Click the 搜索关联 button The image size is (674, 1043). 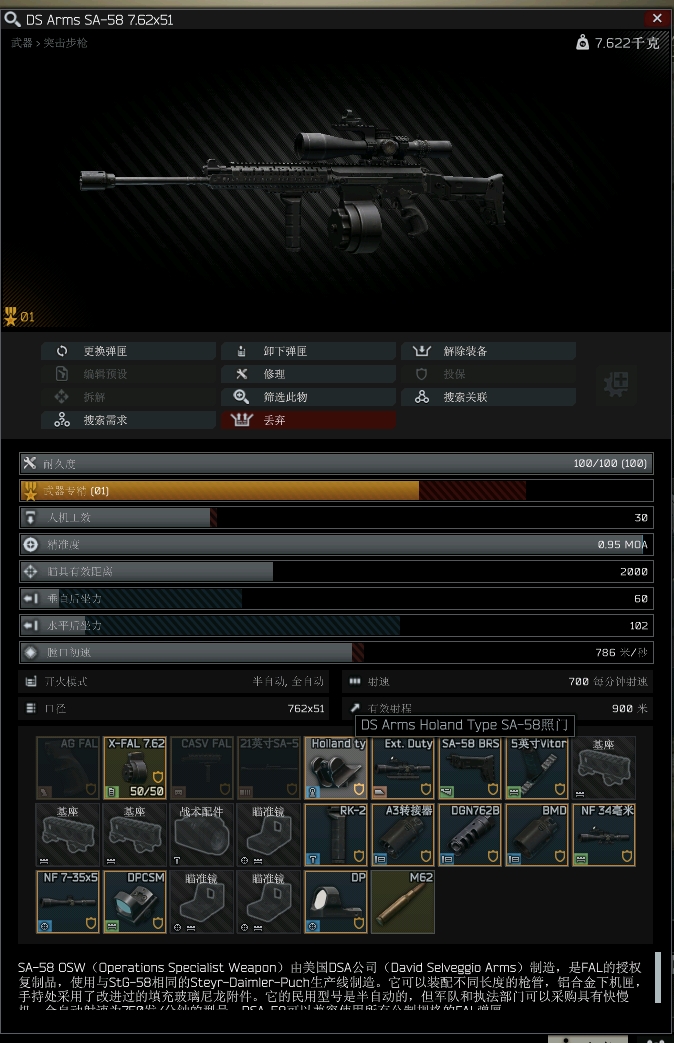tap(488, 397)
